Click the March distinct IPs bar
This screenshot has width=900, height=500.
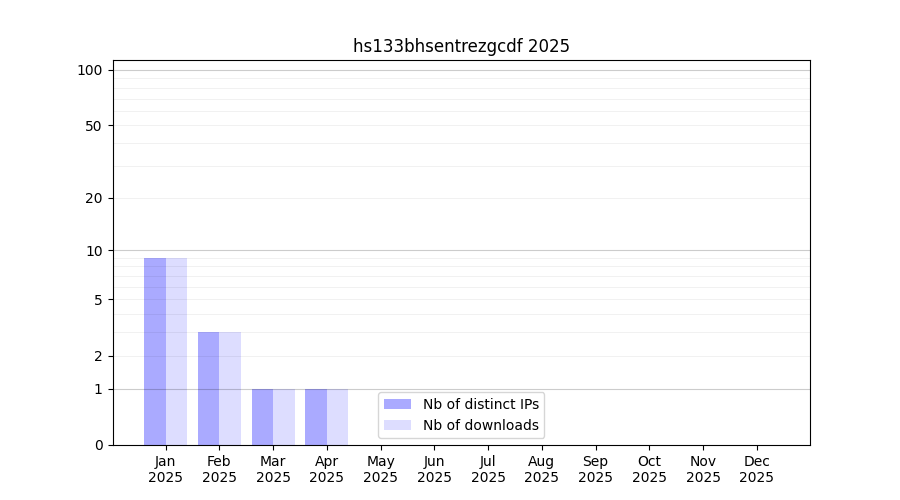[x=262, y=417]
